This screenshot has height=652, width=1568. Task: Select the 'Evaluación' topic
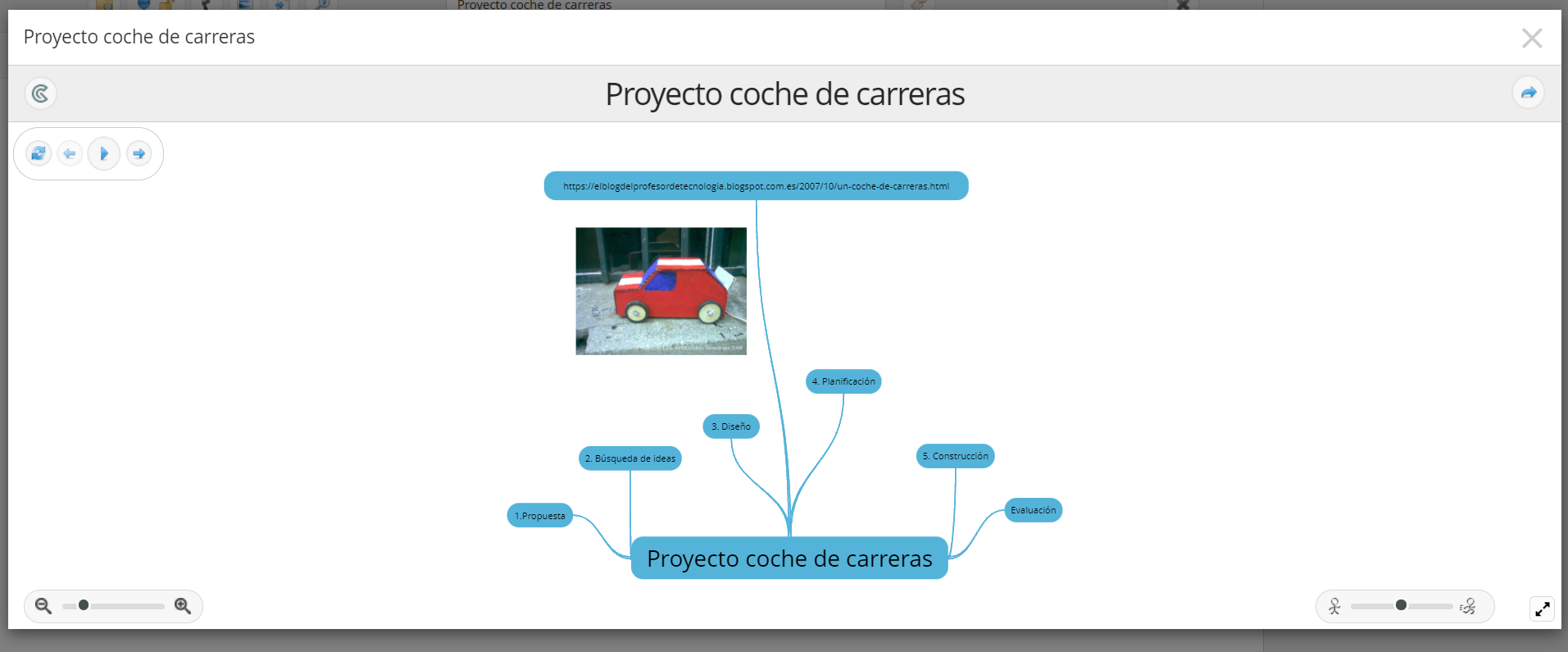tap(1034, 510)
